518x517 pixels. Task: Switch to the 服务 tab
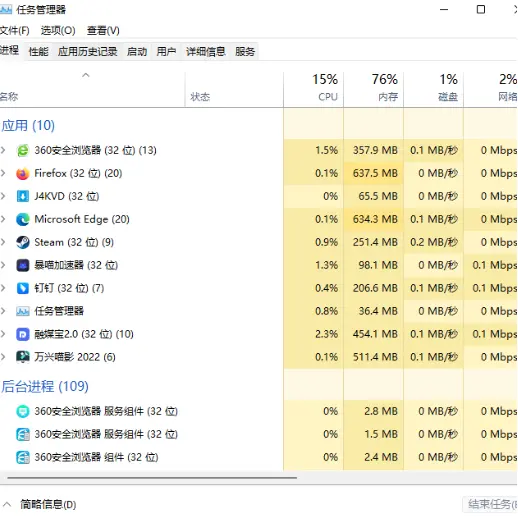245,51
